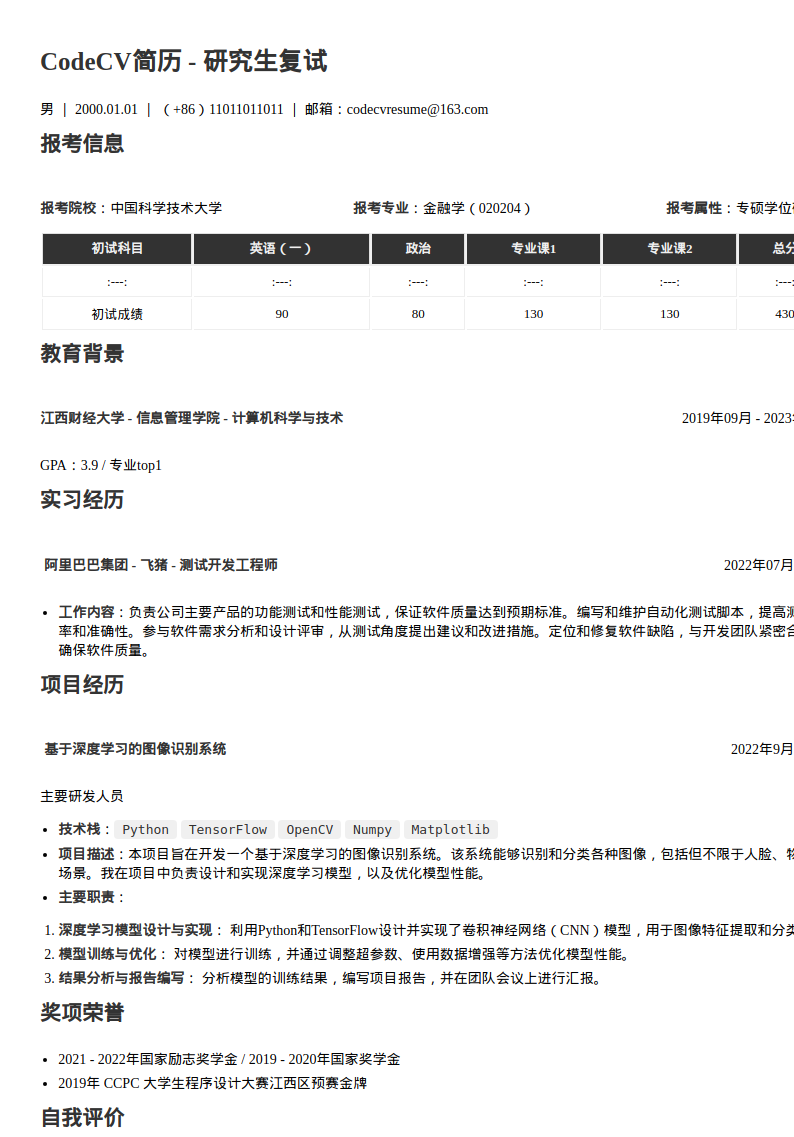This screenshot has width=794, height=1137.
Task: Click the '专业课1' table header
Action: click(x=533, y=249)
